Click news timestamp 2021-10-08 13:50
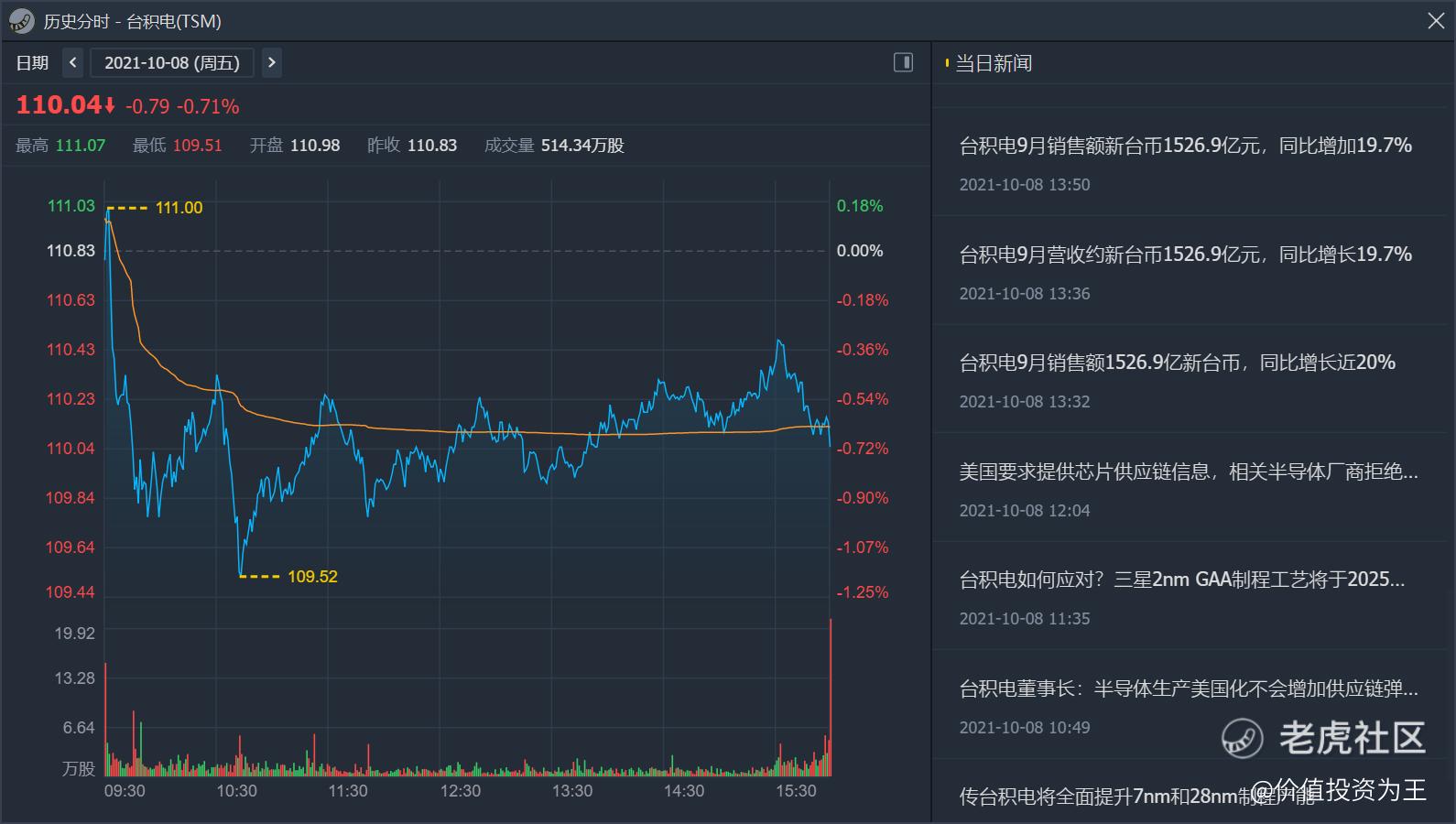The height and width of the screenshot is (824, 1456). click(1025, 185)
